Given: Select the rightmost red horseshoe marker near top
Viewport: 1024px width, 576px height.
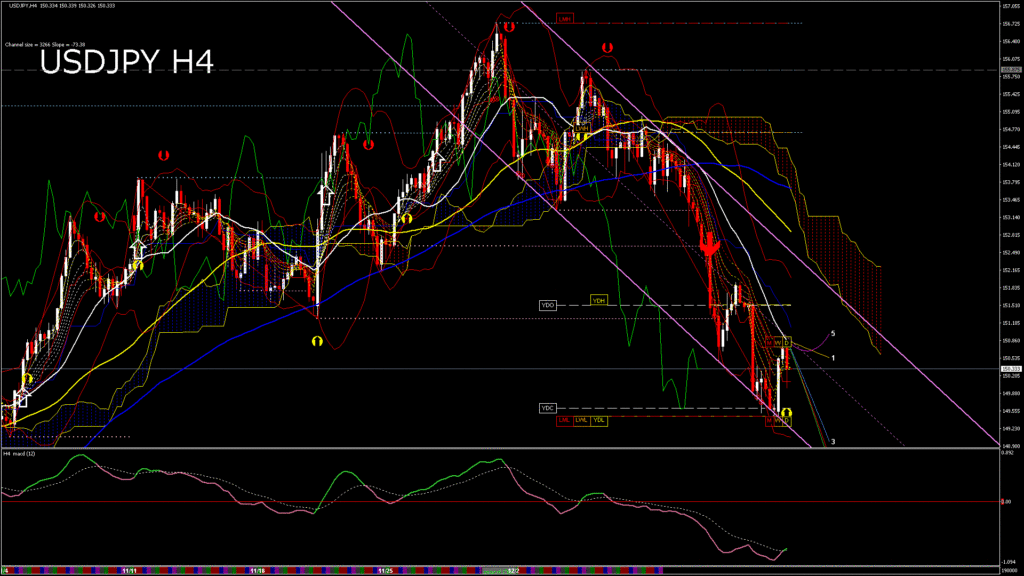Looking at the screenshot, I should coord(607,47).
